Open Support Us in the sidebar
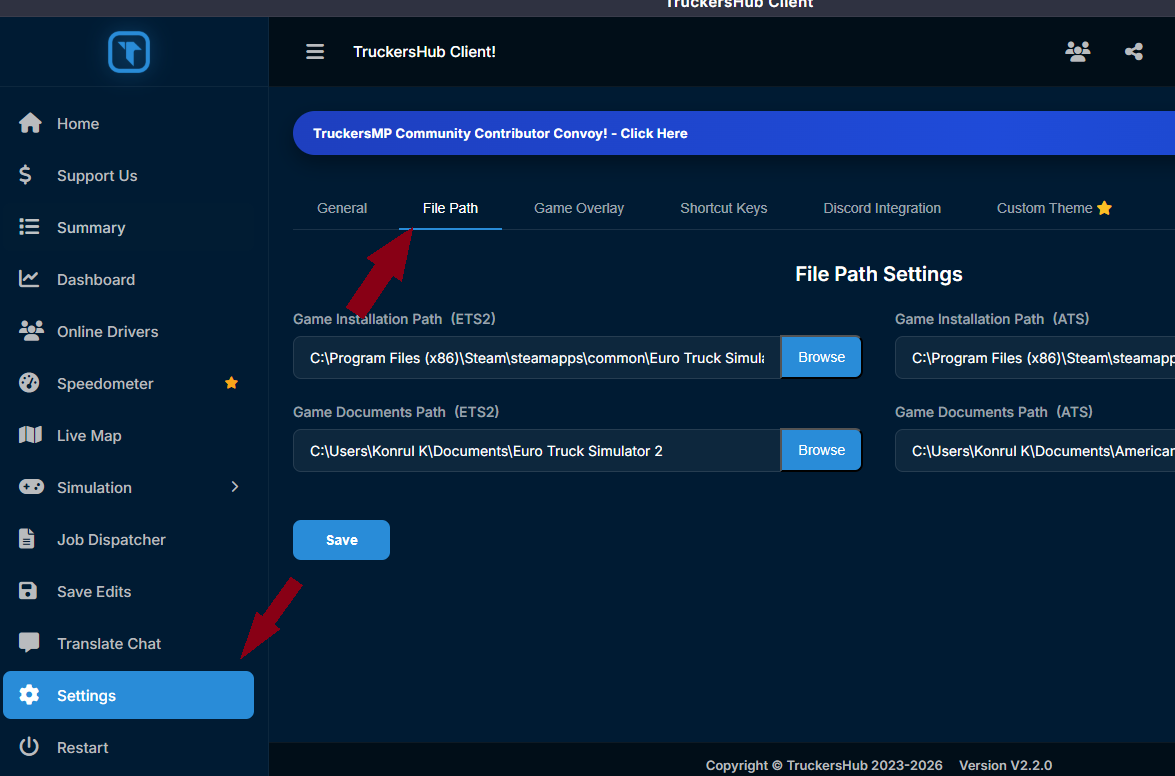Screen dimensions: 1175x776 click(x=128, y=175)
